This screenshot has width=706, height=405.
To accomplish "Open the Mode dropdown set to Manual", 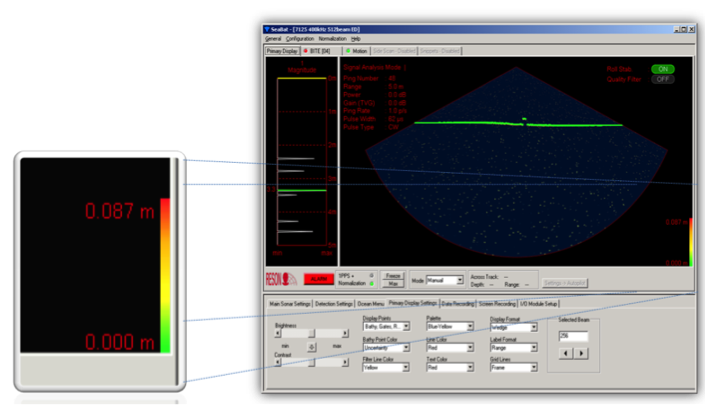I will (x=444, y=281).
